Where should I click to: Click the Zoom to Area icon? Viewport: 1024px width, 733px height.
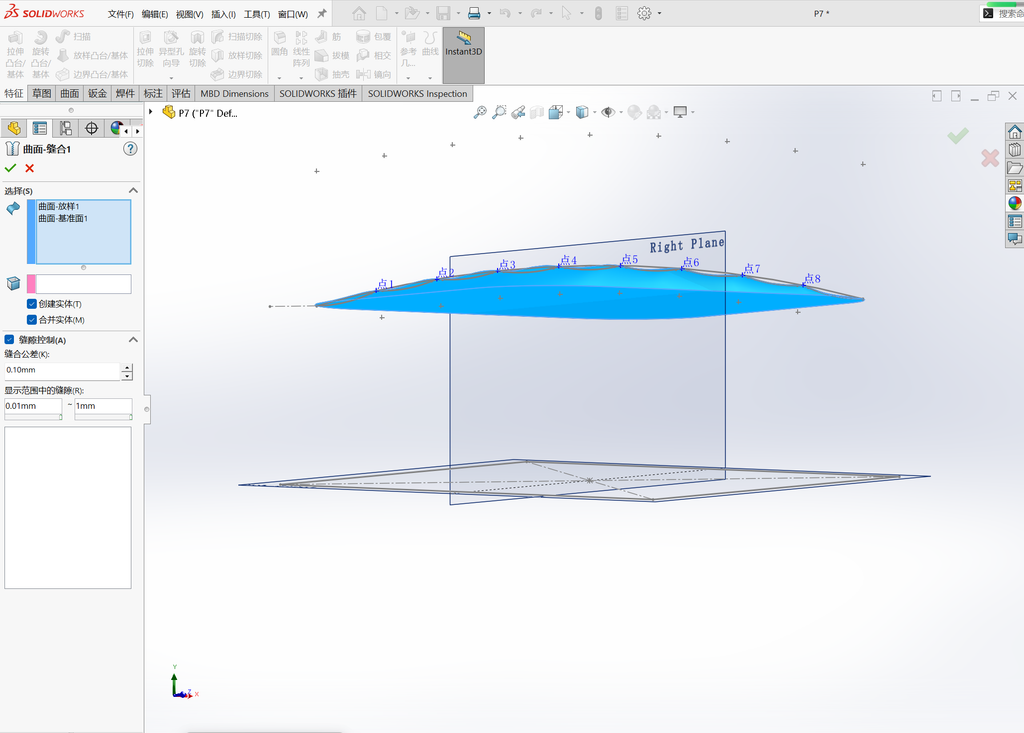pos(499,112)
